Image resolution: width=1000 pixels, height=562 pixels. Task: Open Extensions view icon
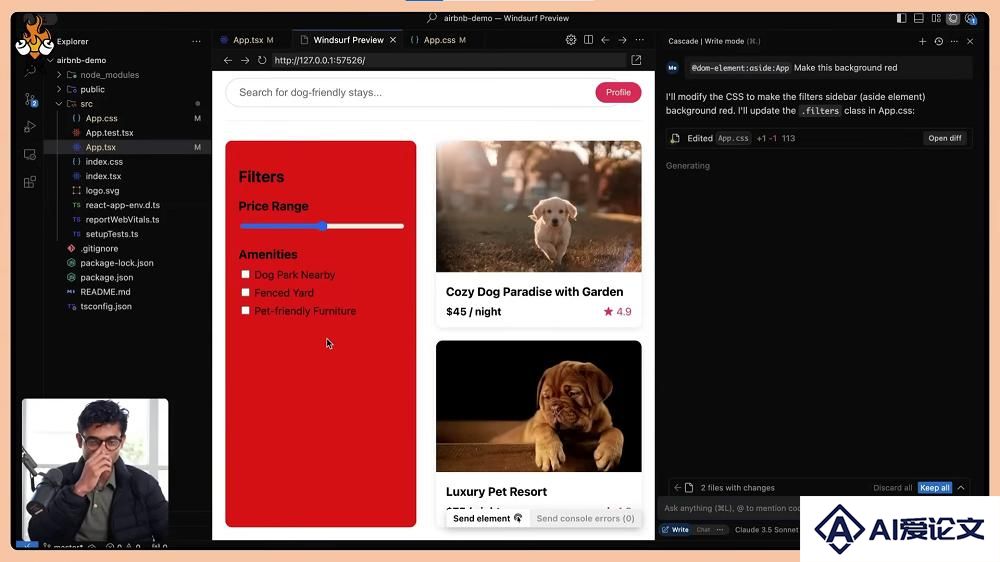pos(29,182)
